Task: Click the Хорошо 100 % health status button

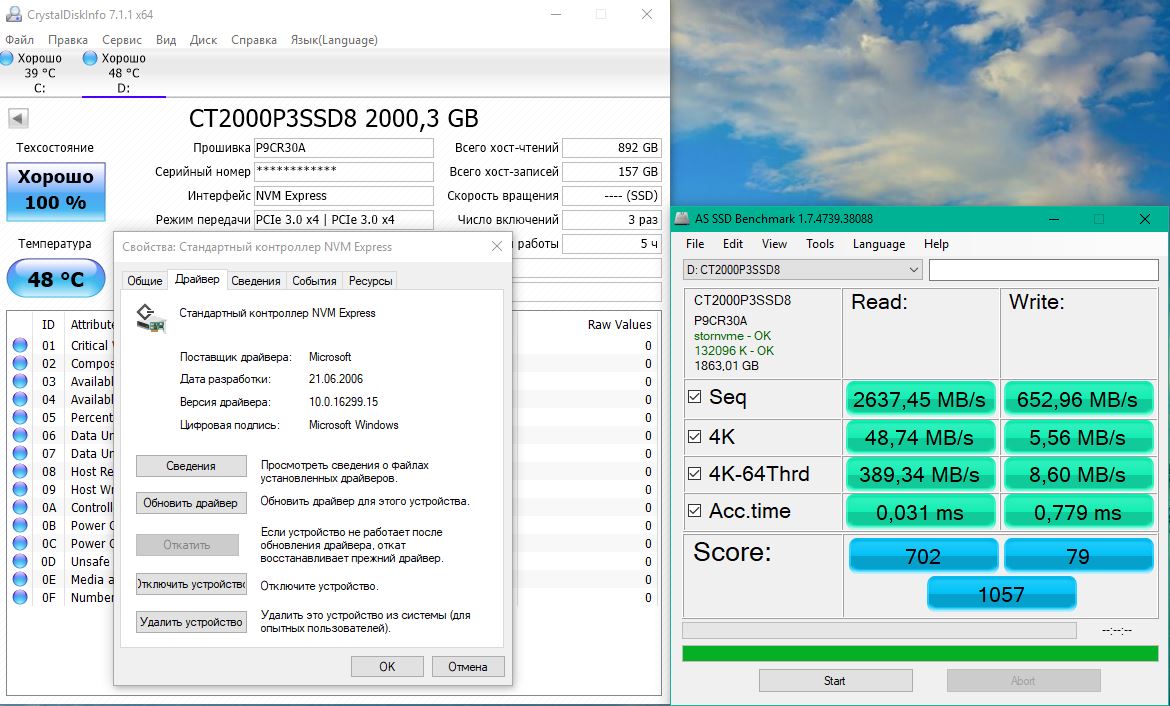Action: coord(56,192)
